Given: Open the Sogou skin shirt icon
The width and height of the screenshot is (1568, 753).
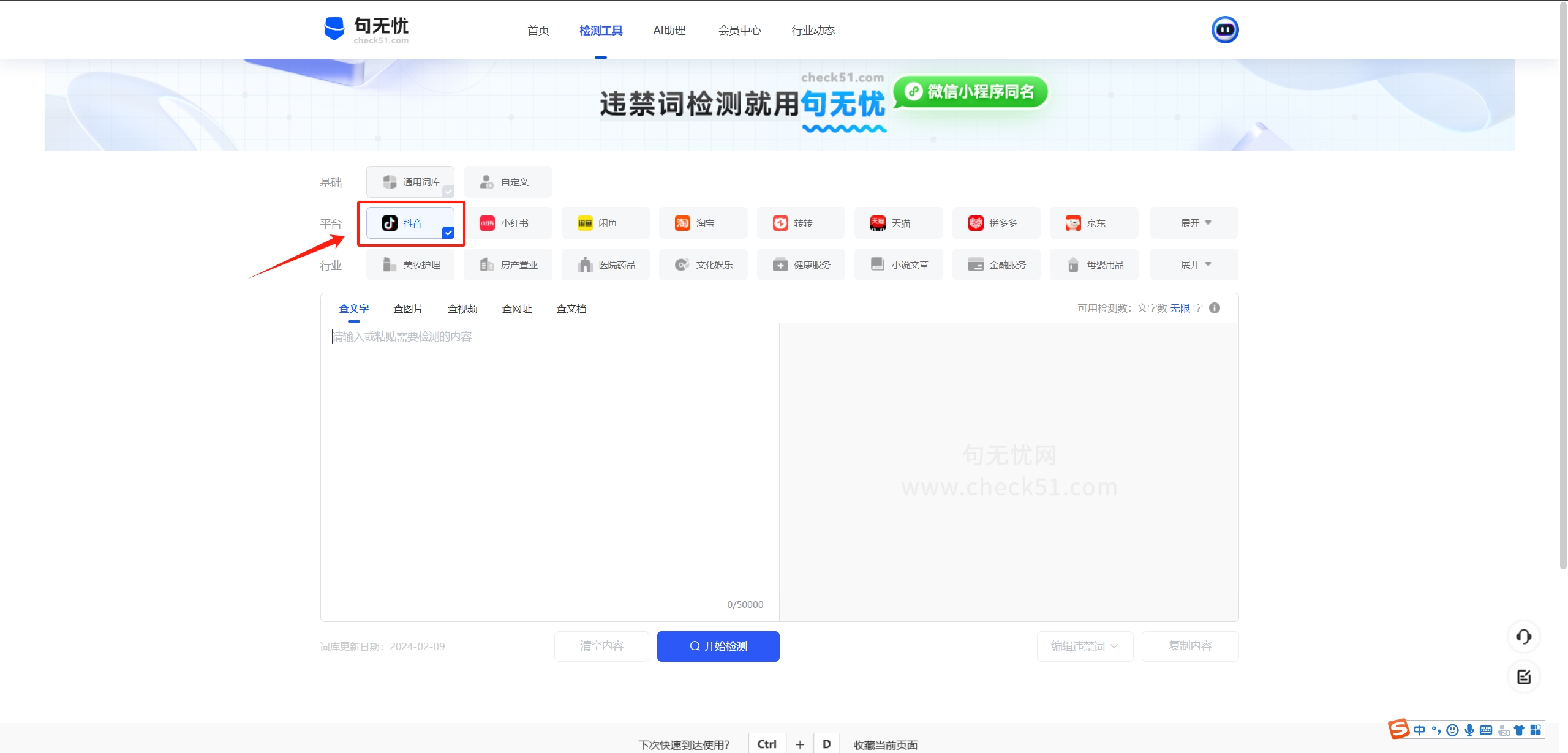Looking at the screenshot, I should 1519,730.
